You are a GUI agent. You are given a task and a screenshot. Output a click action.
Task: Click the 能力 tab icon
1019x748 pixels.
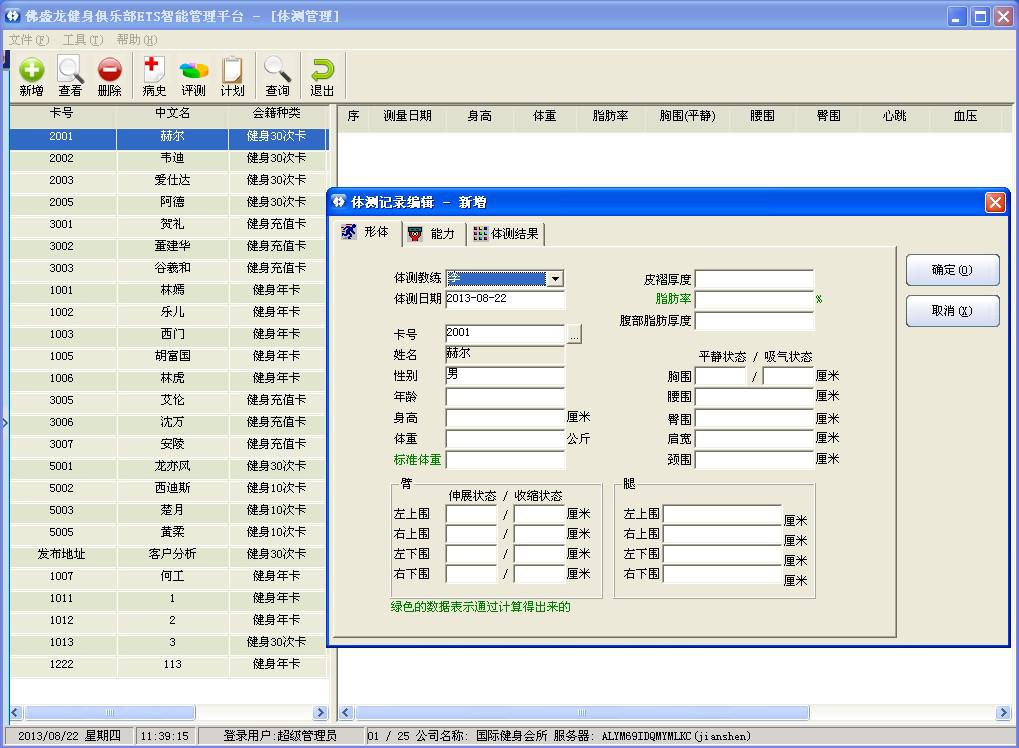point(415,234)
